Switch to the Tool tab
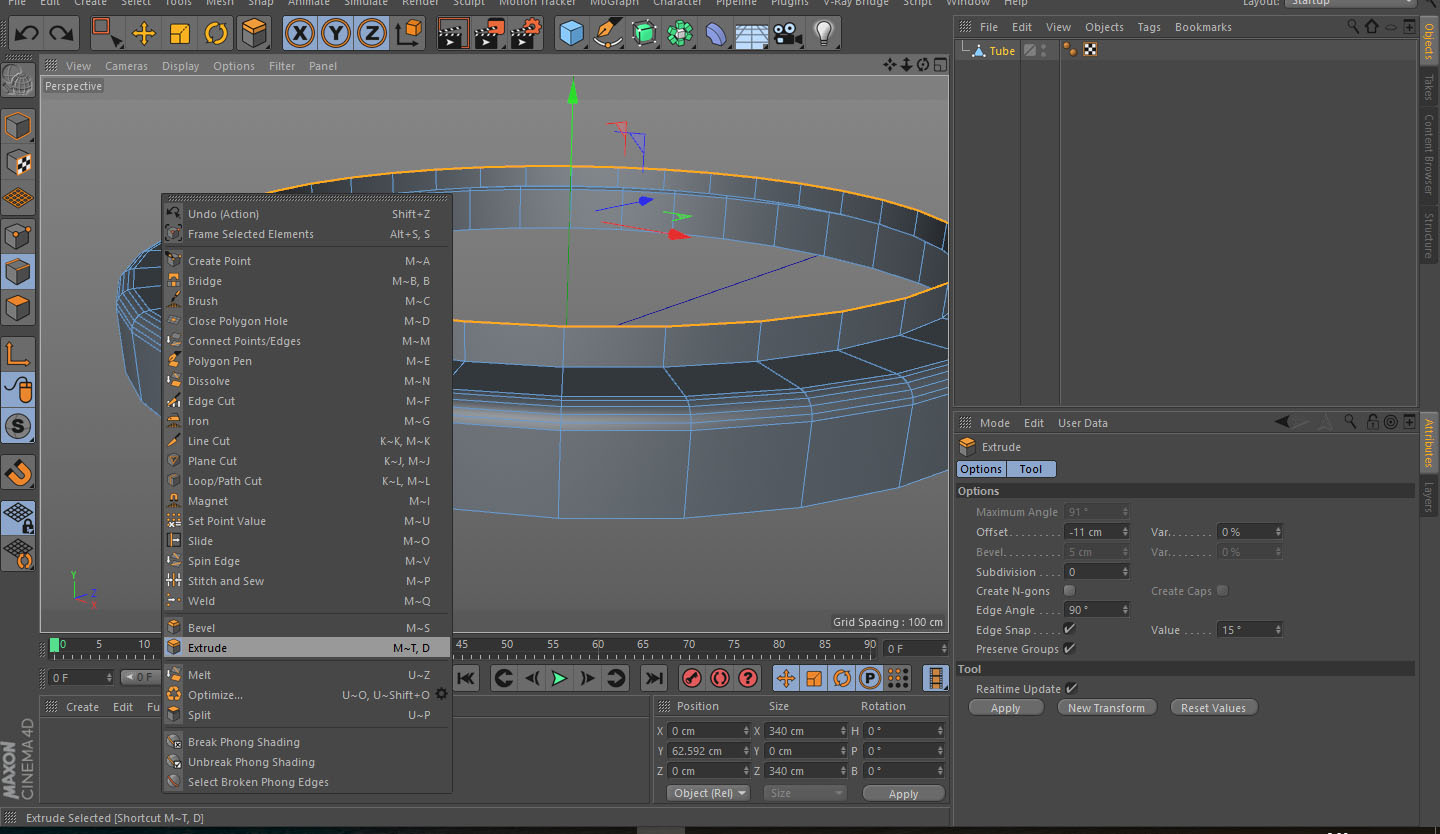1440x834 pixels. pyautogui.click(x=1030, y=469)
